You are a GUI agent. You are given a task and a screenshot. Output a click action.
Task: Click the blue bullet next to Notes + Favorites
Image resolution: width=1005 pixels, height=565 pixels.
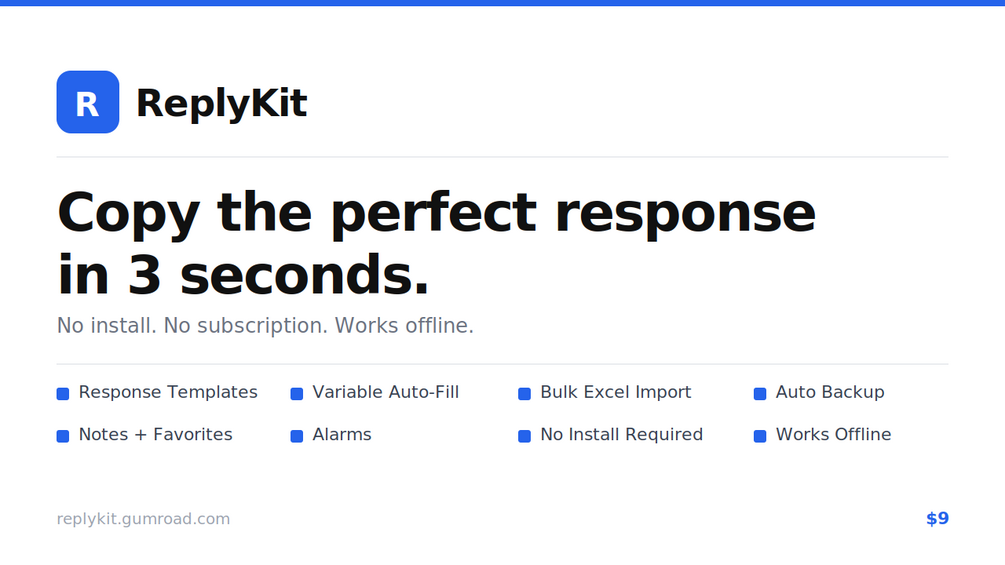(63, 436)
